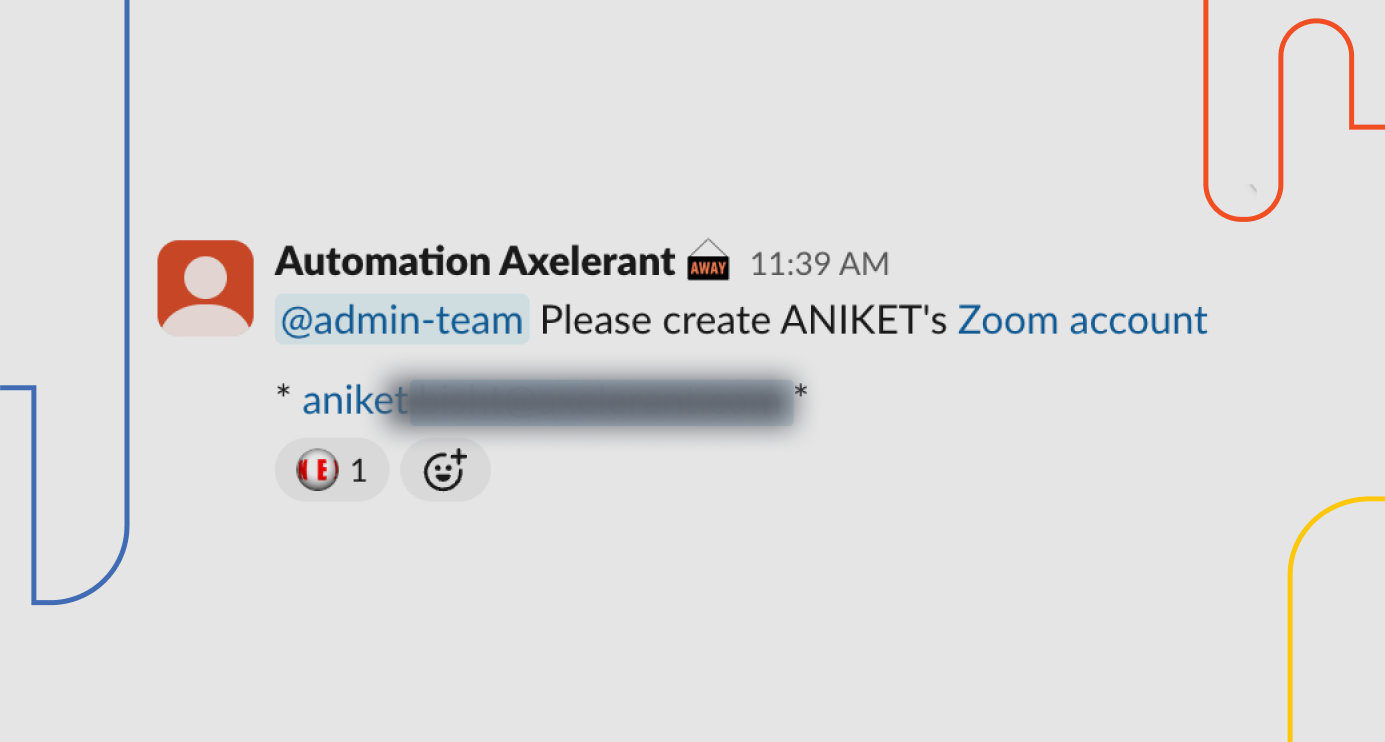This screenshot has width=1385, height=742.
Task: Open Automation Axelerant's profile avatar
Action: (204, 286)
